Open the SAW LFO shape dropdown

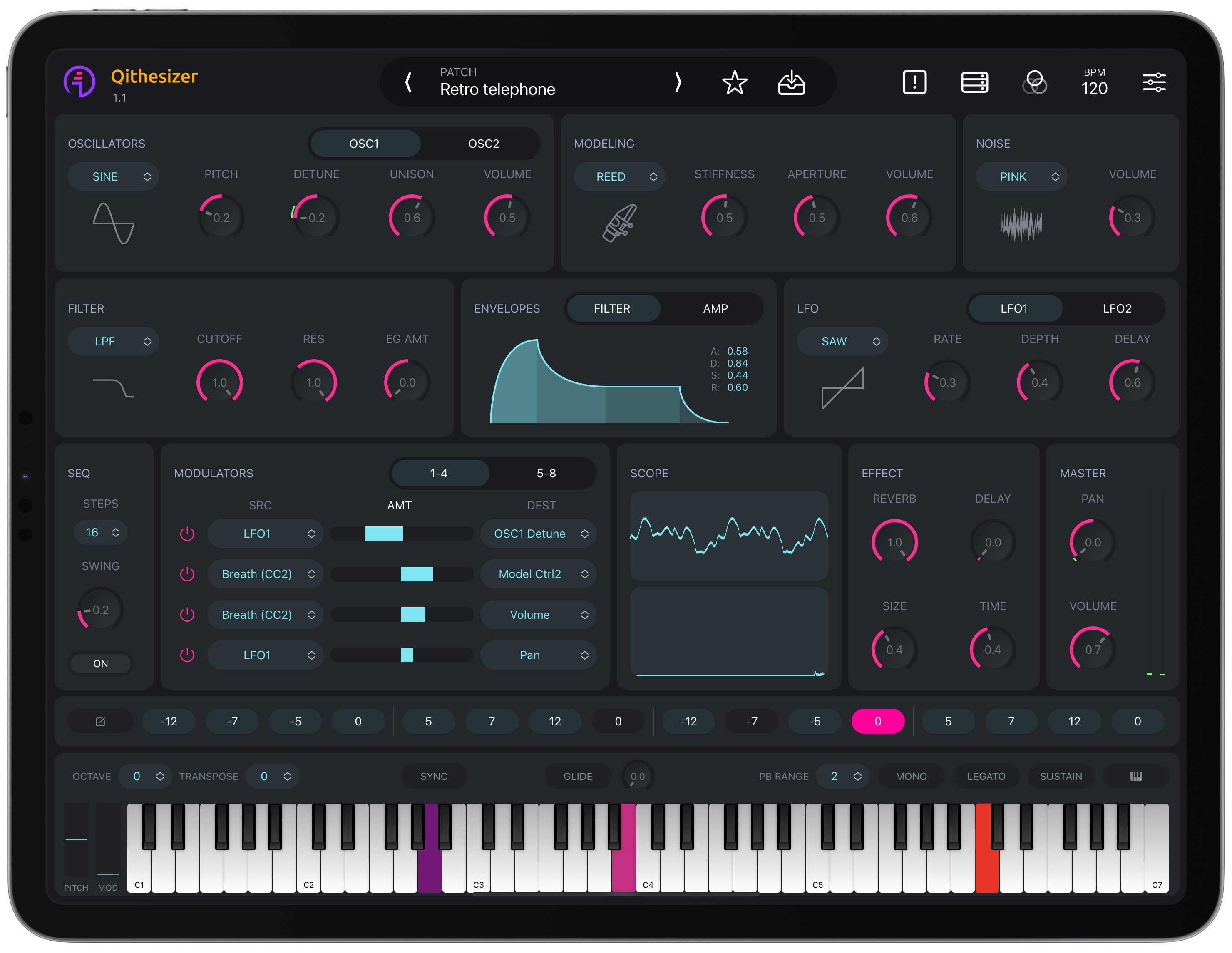pos(843,341)
